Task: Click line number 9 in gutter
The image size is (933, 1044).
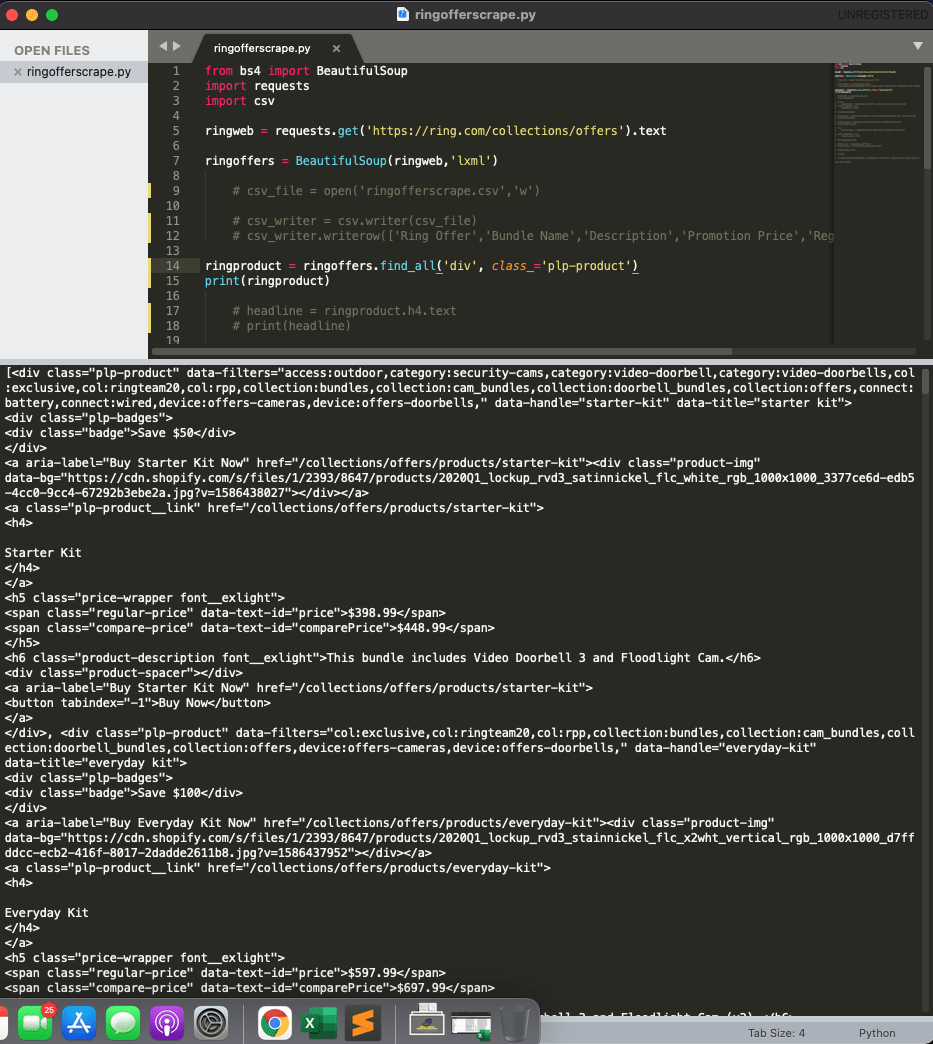Action: pos(176,190)
